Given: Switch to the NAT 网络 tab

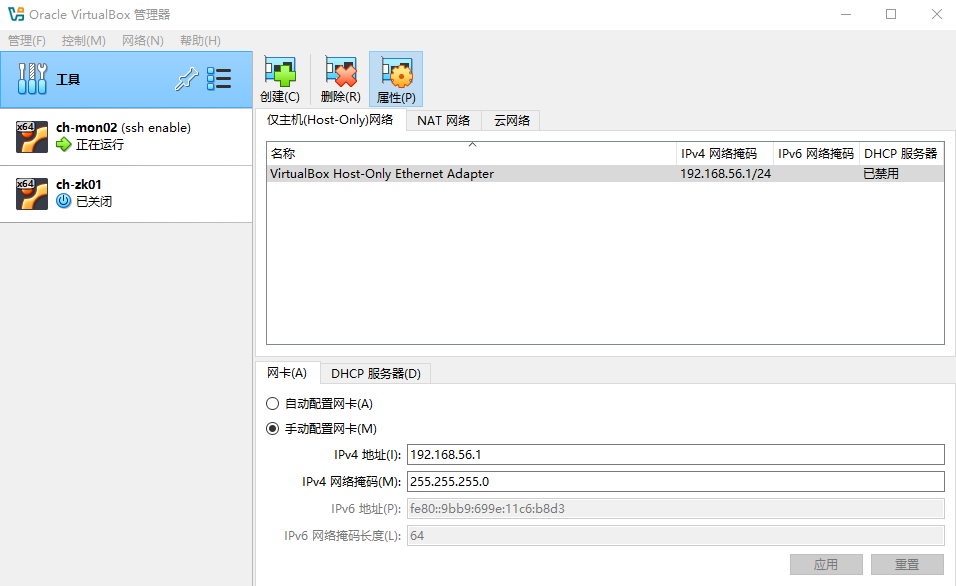Looking at the screenshot, I should [x=444, y=121].
